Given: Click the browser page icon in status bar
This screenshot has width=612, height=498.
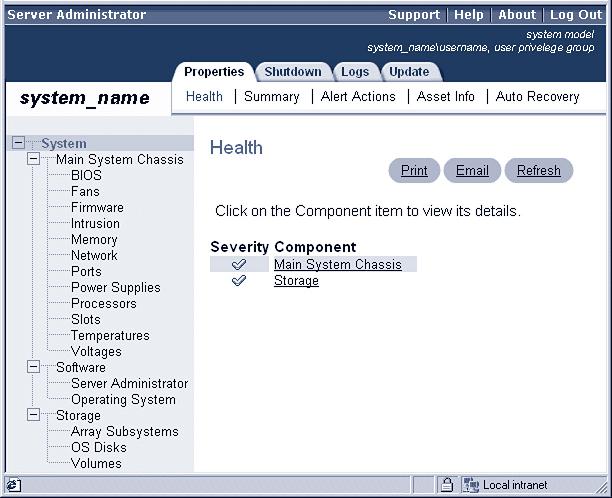Looking at the screenshot, I should point(13,485).
